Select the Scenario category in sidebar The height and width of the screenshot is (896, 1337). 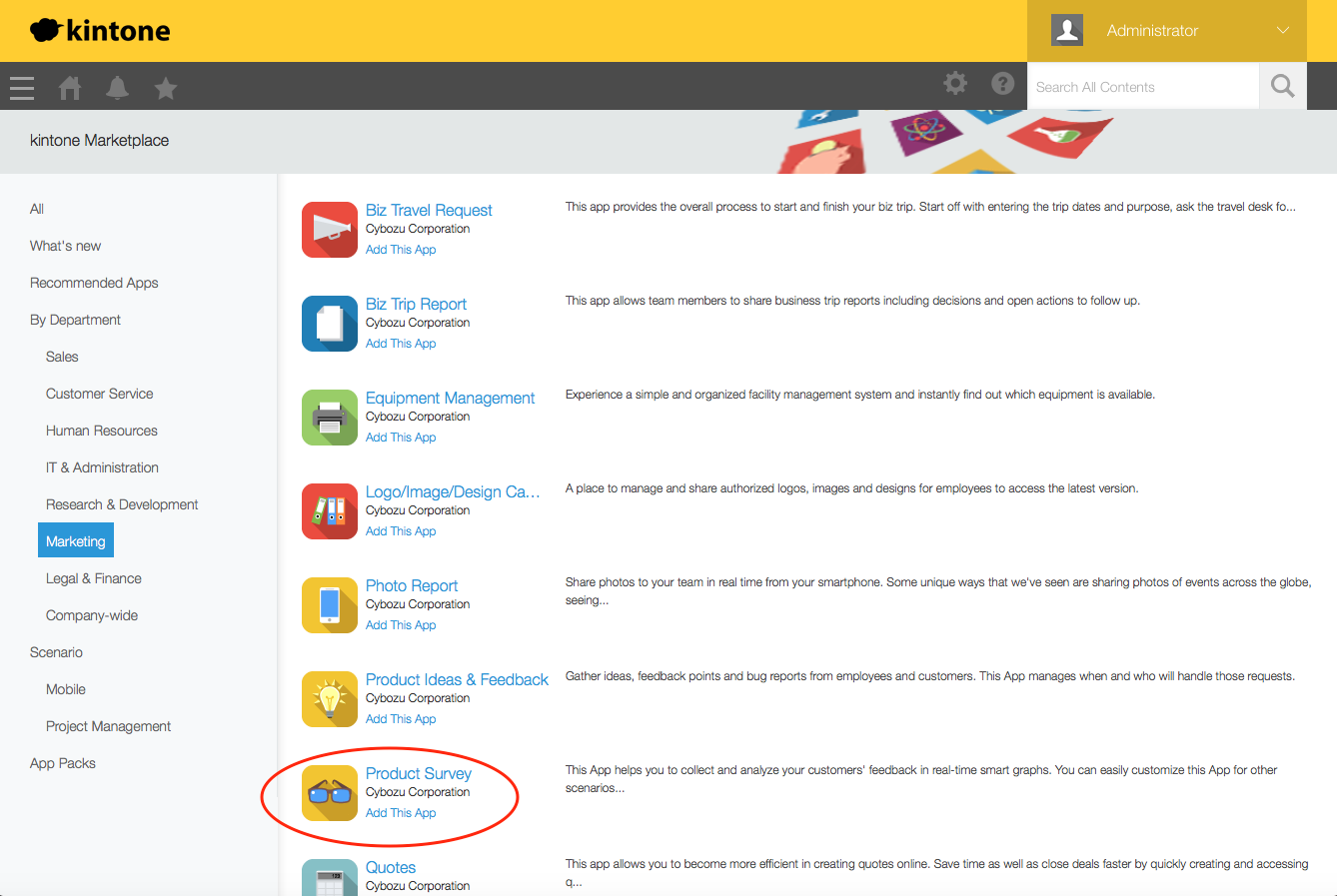point(56,652)
